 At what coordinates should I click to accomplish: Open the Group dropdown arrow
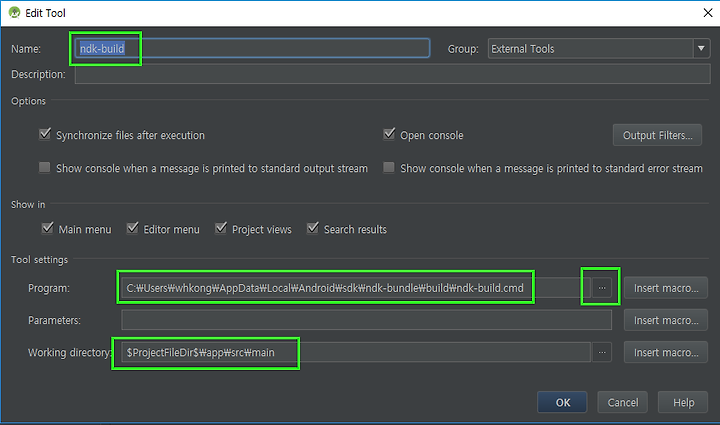(x=701, y=48)
